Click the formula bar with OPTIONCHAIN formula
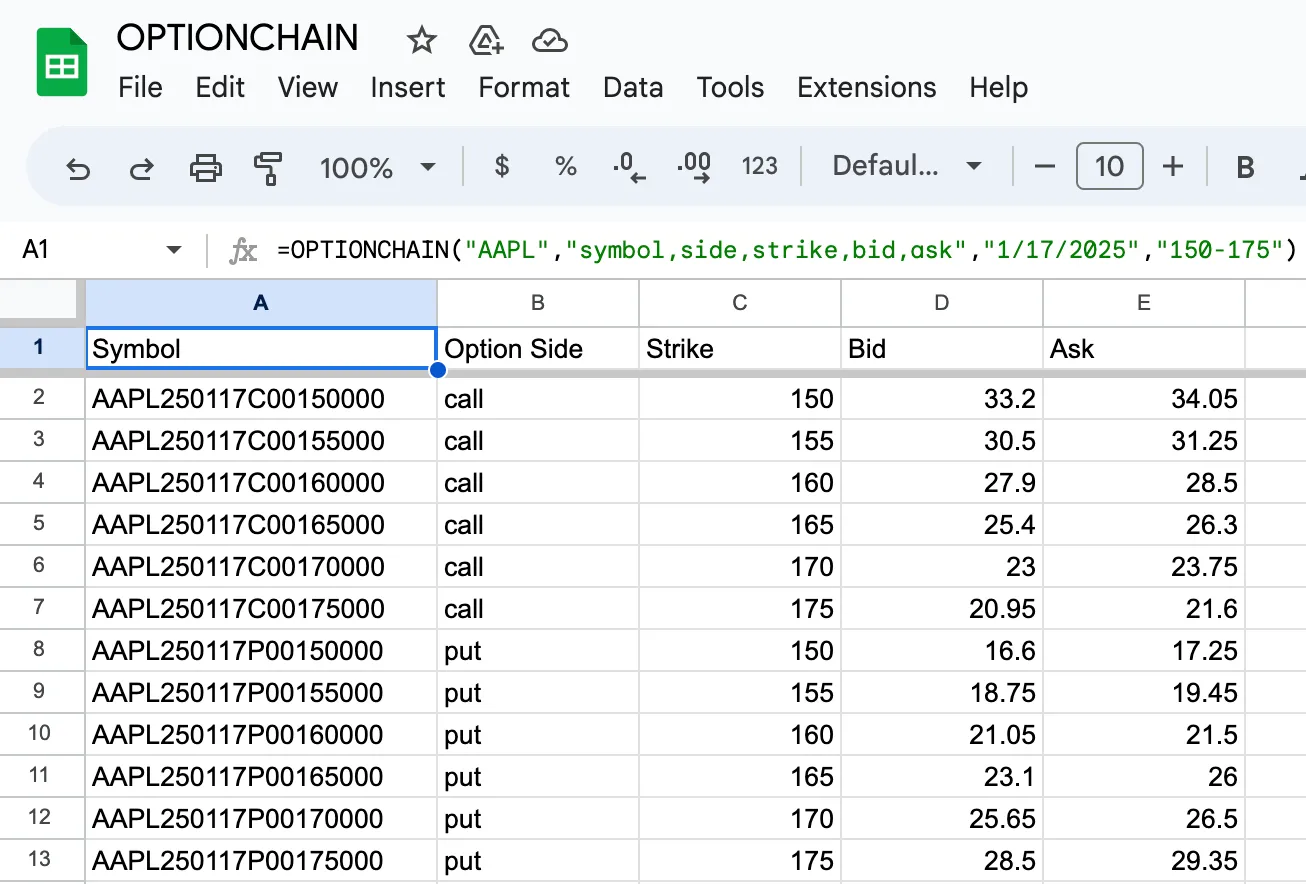1306x884 pixels. 786,249
